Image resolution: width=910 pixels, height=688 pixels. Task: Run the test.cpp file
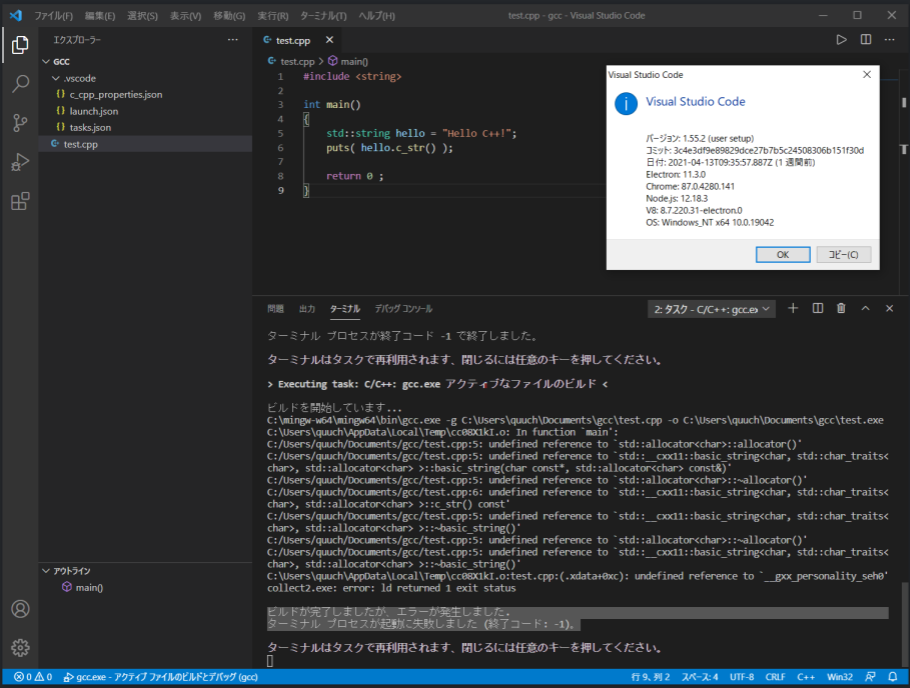pyautogui.click(x=840, y=40)
